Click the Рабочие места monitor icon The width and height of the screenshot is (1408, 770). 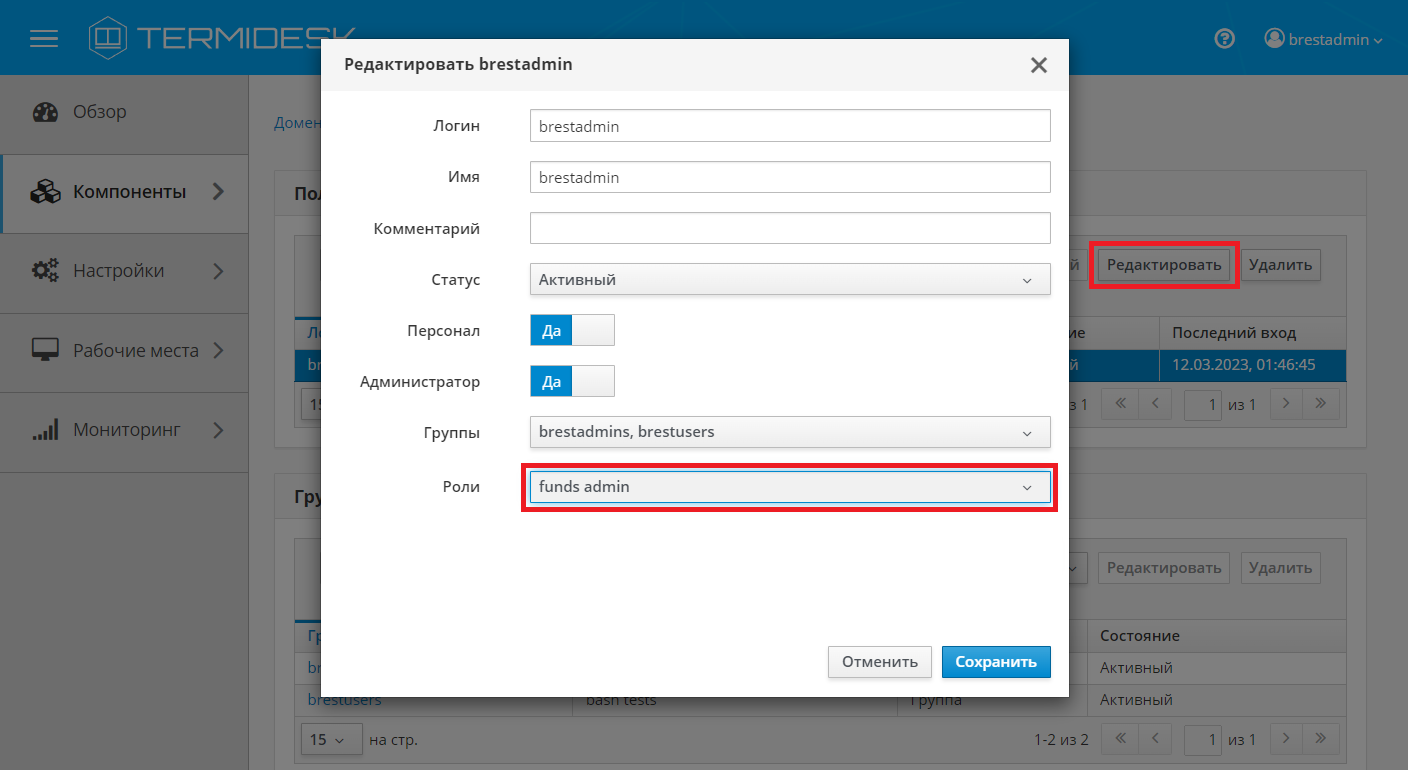click(x=46, y=351)
